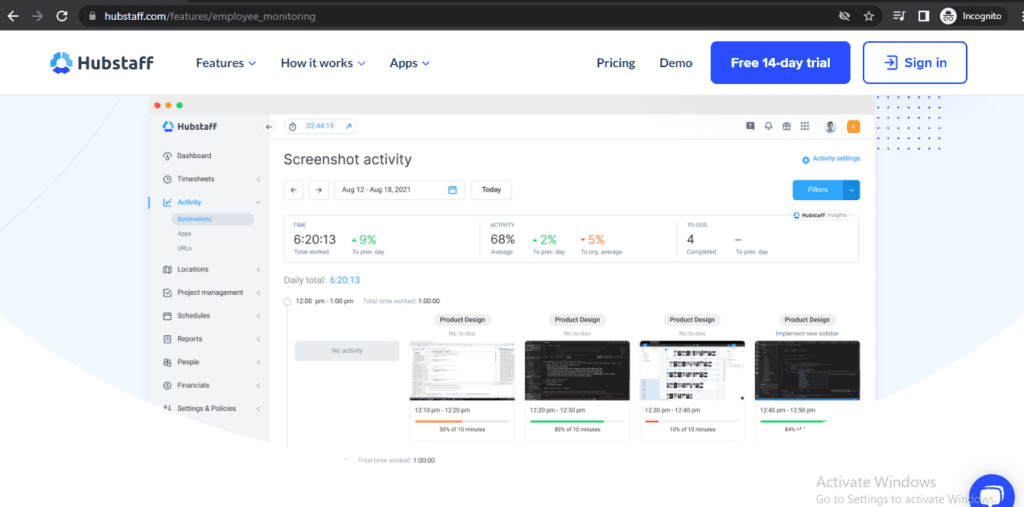
Task: Expand the How it works dropdown
Action: click(323, 63)
